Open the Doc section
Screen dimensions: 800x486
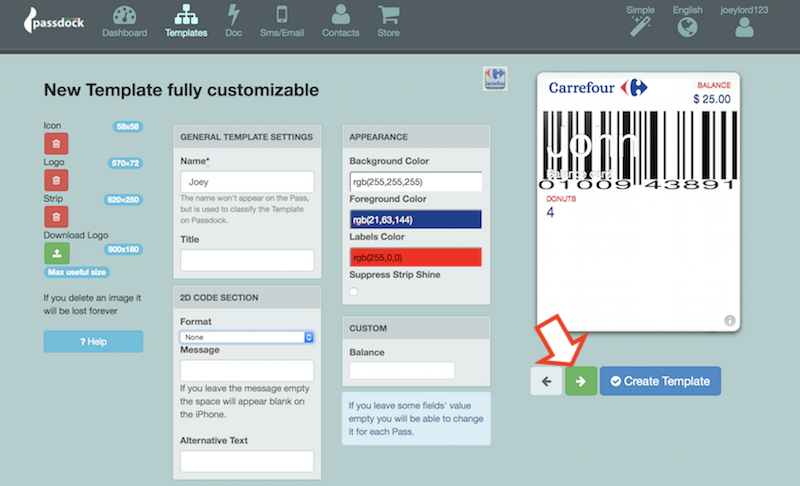click(234, 21)
